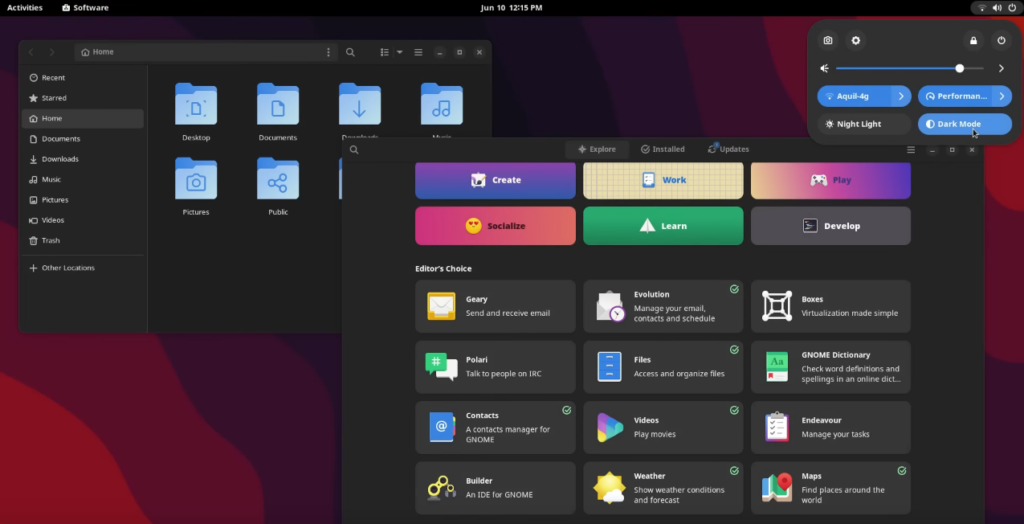The image size is (1024, 524).
Task: Select Pictures in Files sidebar
Action: pos(83,200)
